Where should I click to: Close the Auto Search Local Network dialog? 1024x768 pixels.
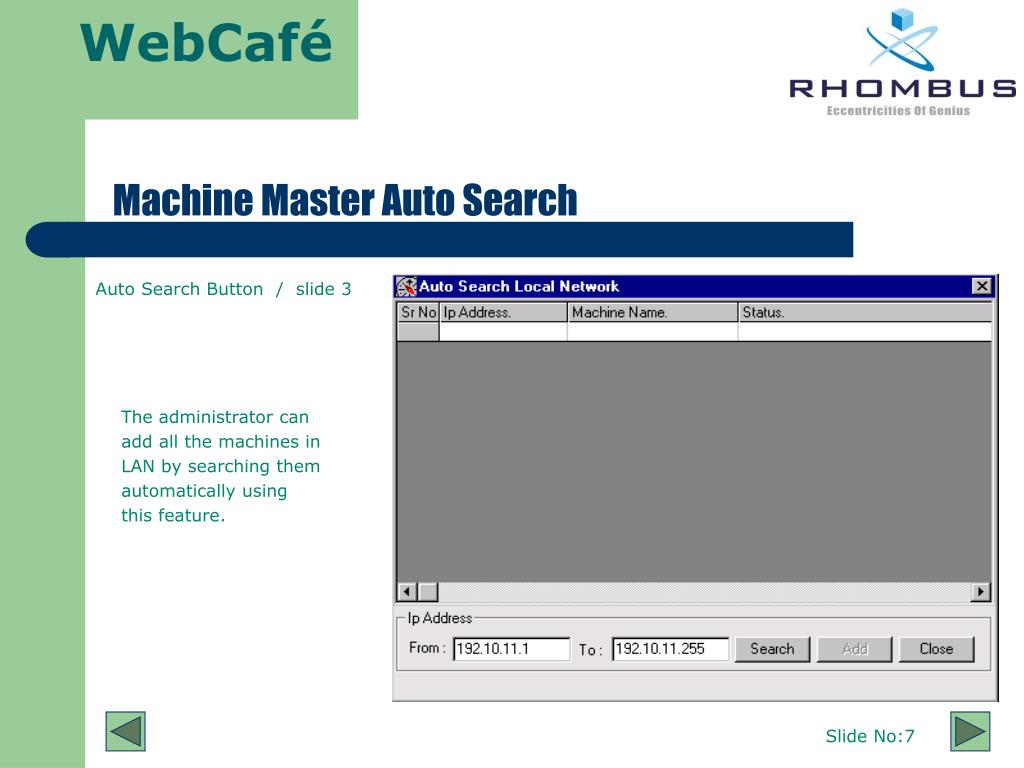982,286
